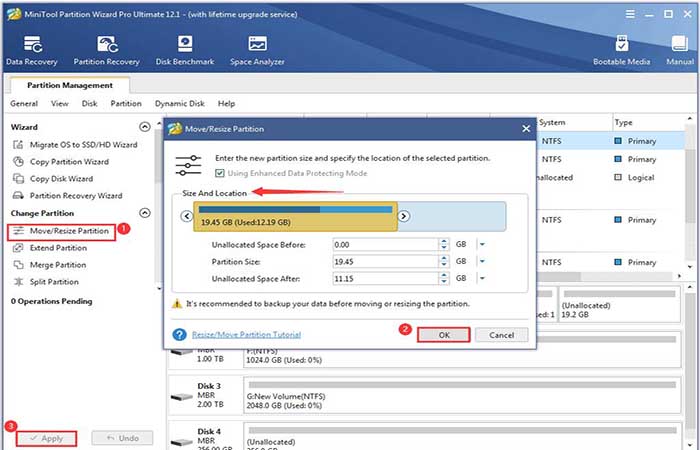
Task: Click the Apply button
Action: [46, 438]
